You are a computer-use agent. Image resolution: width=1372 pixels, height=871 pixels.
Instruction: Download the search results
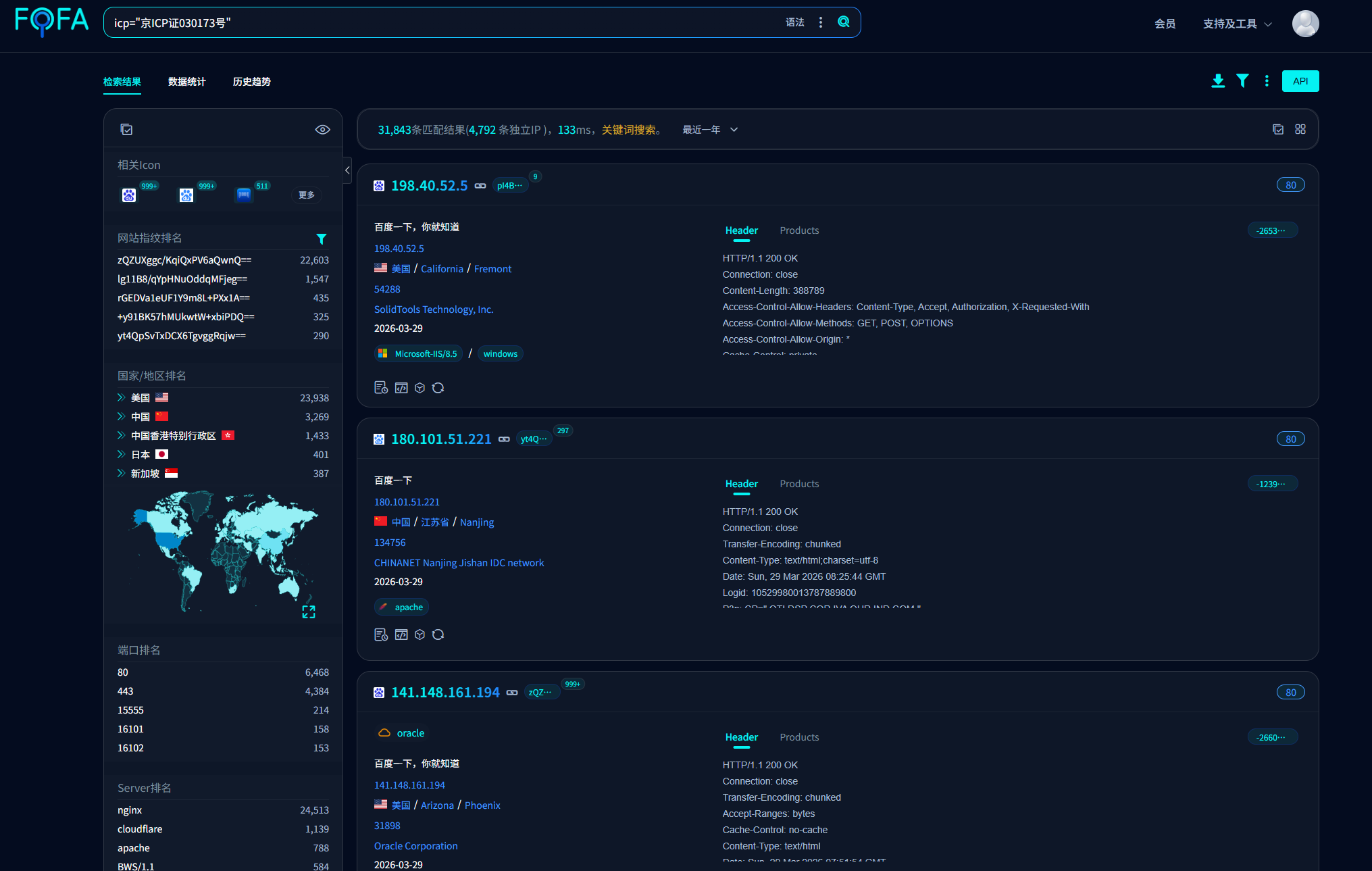[1218, 81]
